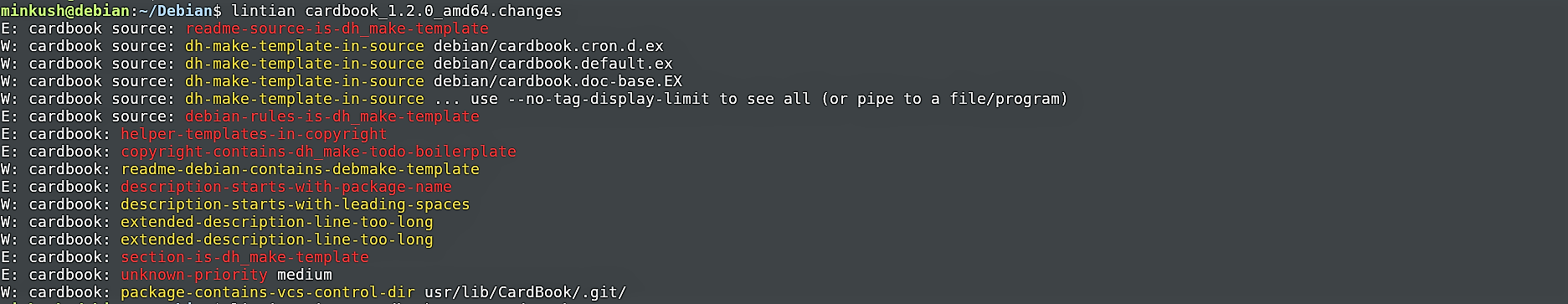Viewport: 1568px width, 304px height.
Task: Click description-starts-with-leading-spaces warning tag
Action: click(296, 204)
